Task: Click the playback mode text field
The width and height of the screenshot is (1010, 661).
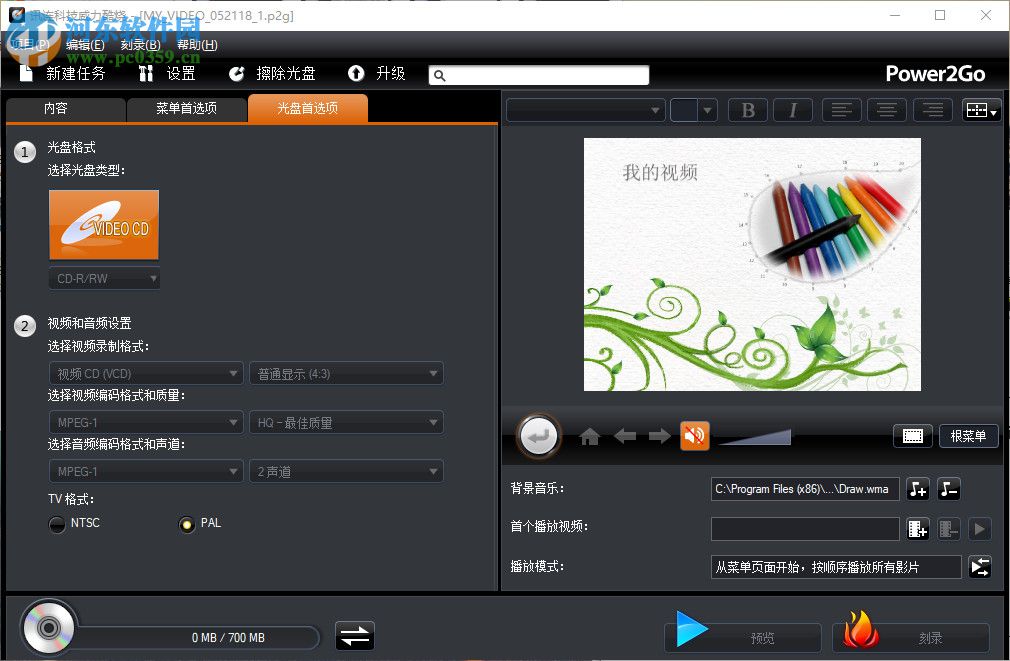Action: 836,567
